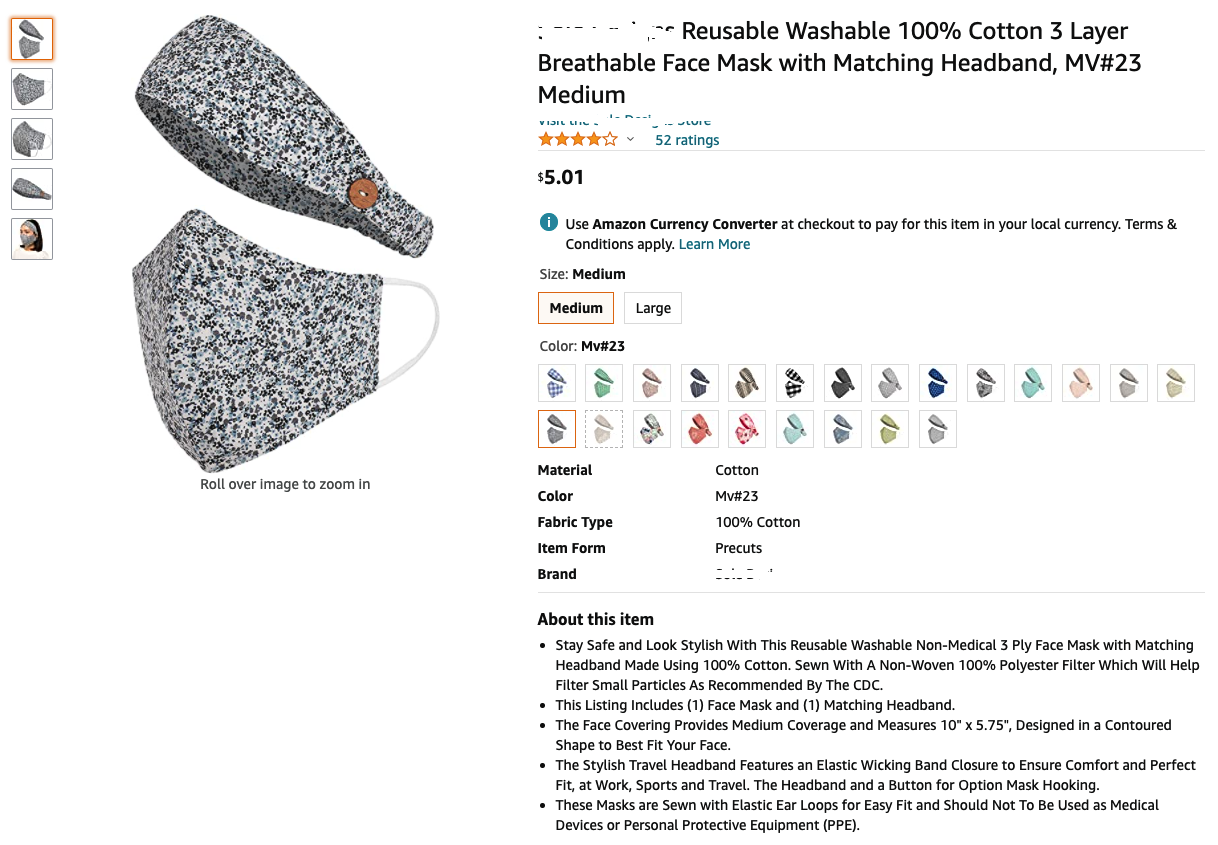The image size is (1218, 845).
Task: Select the Large size option
Action: click(653, 308)
